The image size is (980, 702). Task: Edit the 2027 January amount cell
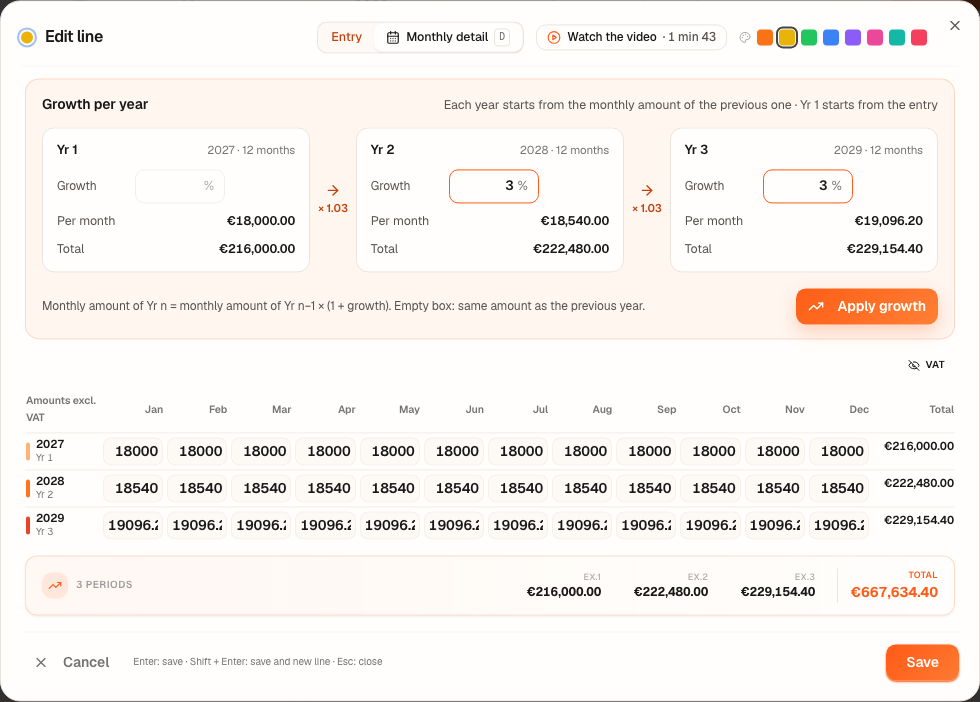click(x=133, y=451)
